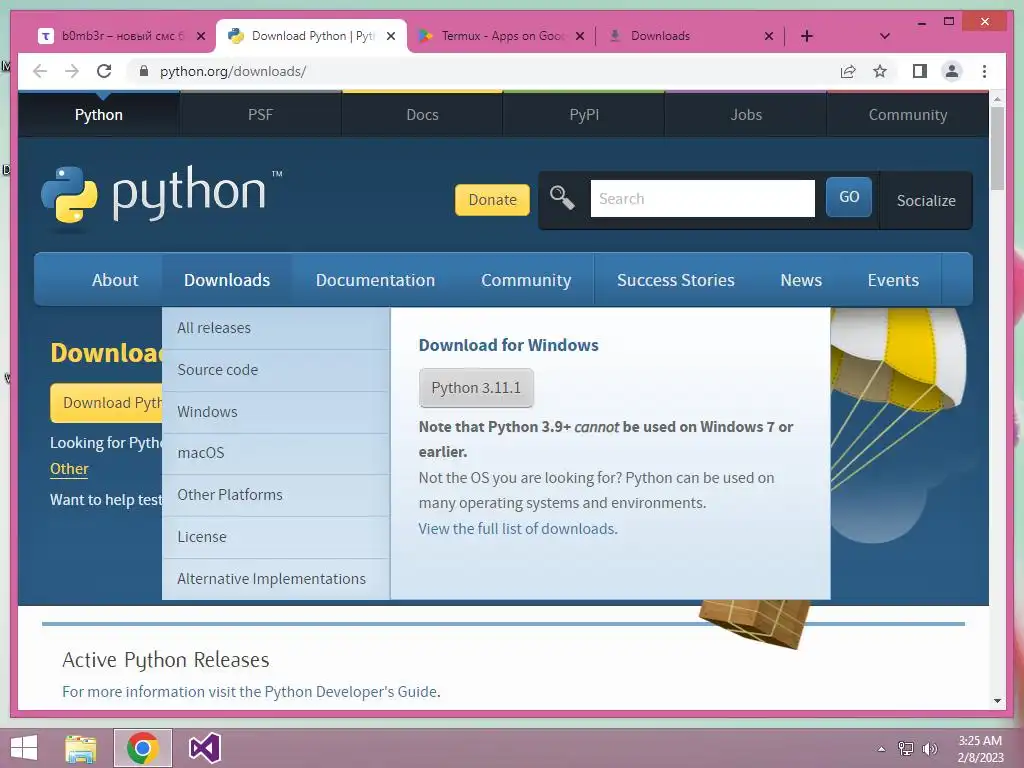Close the b0mb3r tab
The width and height of the screenshot is (1024, 768).
pyautogui.click(x=201, y=36)
